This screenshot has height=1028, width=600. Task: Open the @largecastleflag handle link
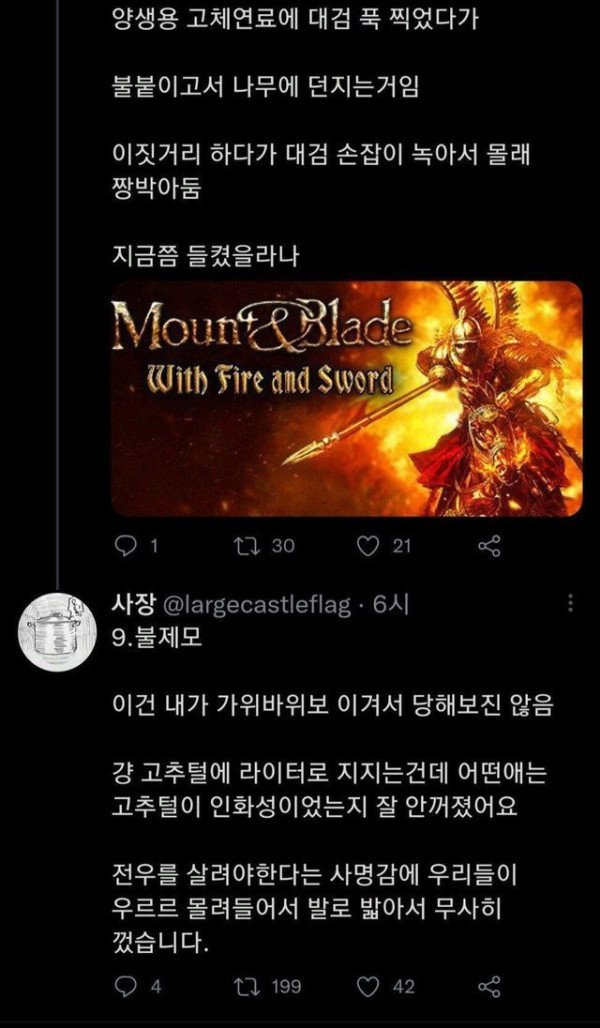pos(256,606)
